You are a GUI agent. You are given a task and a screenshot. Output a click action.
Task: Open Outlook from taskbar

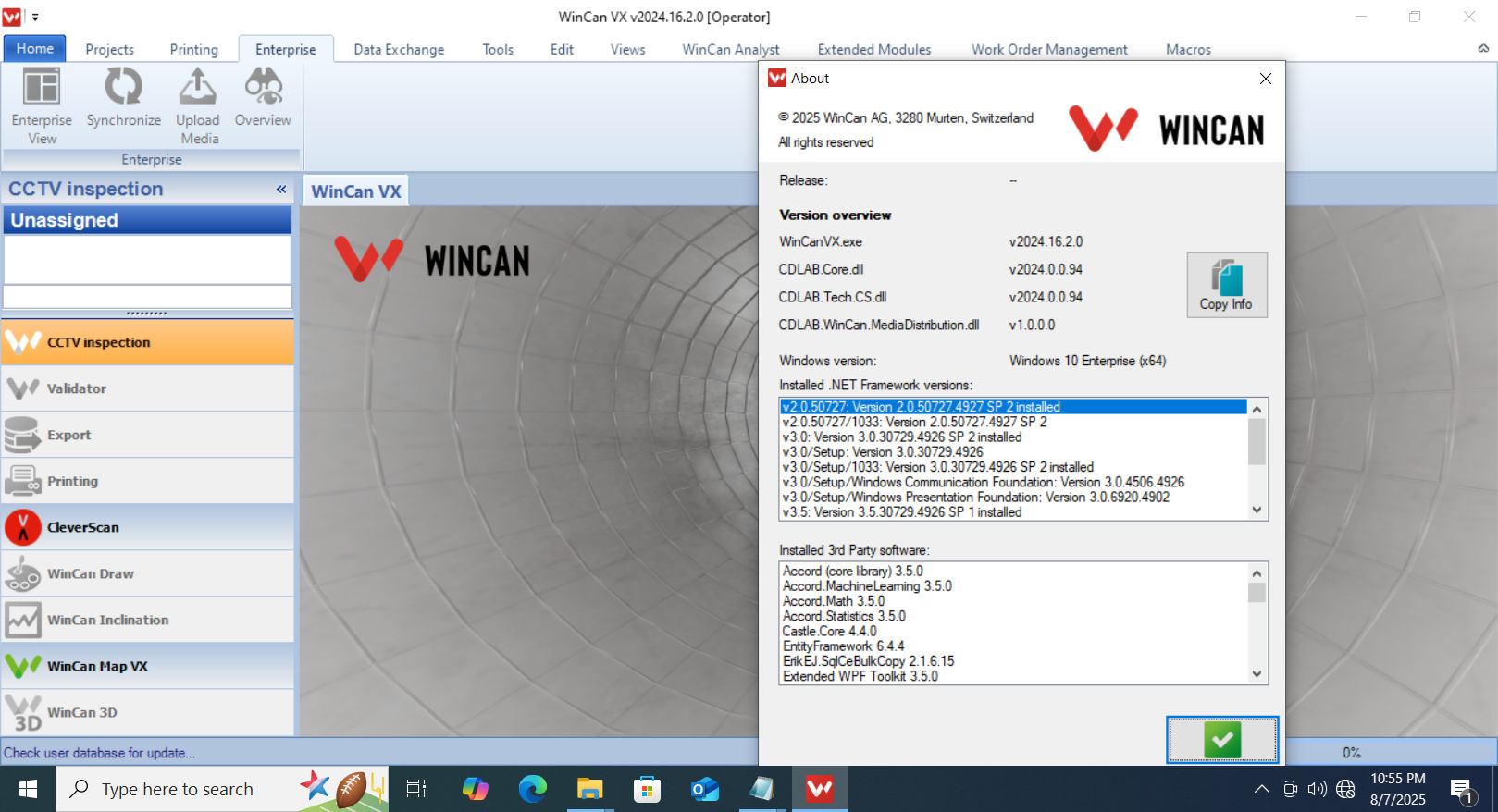pyautogui.click(x=704, y=789)
